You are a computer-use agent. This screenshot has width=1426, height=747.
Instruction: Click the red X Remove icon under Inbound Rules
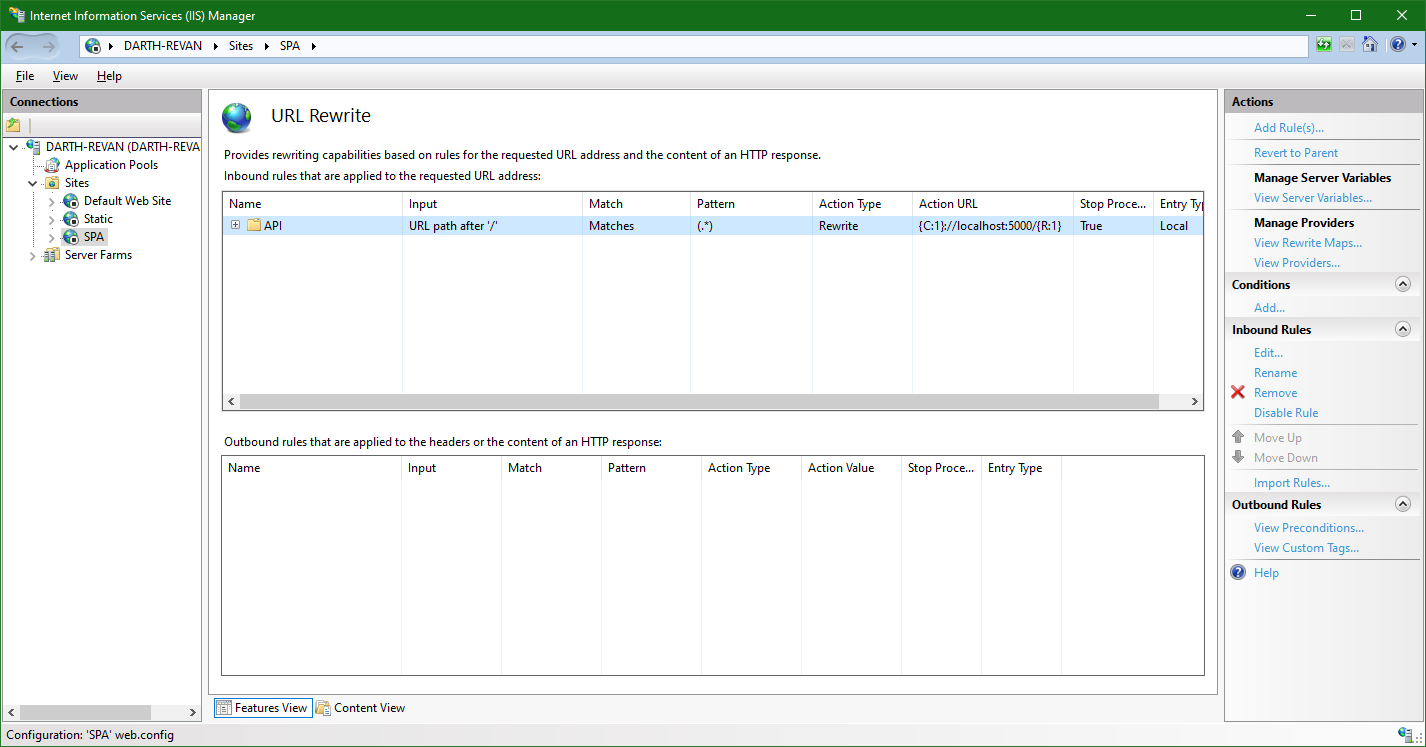coord(1237,392)
